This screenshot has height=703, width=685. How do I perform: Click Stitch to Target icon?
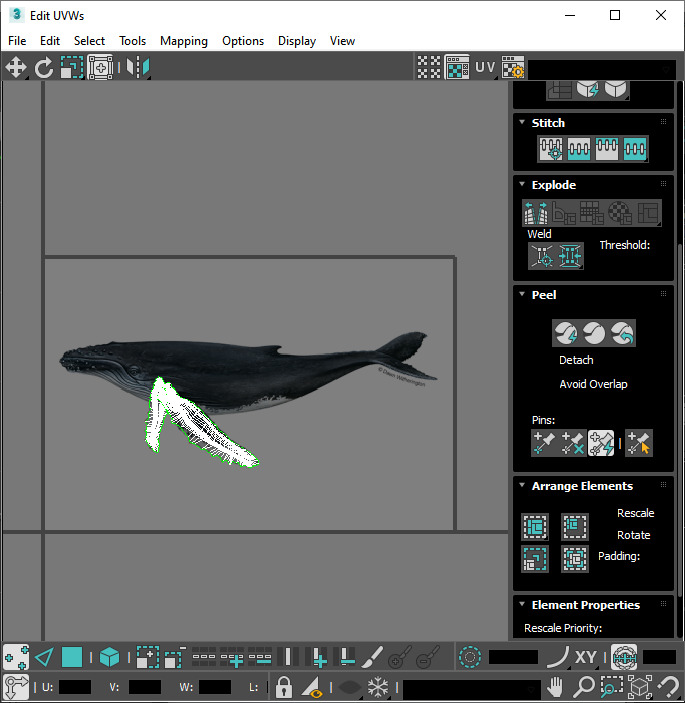(551, 149)
